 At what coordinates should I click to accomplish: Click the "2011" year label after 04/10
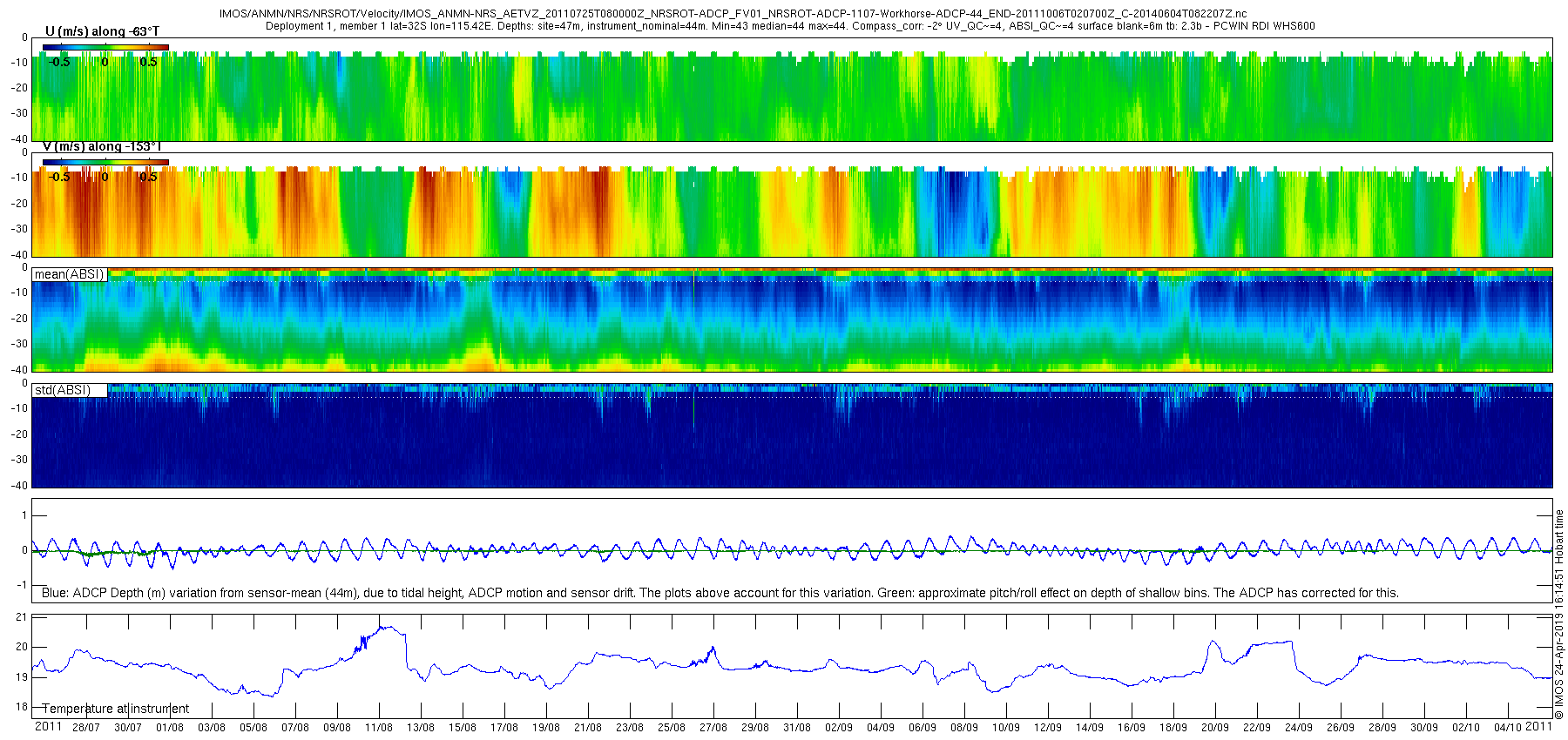click(1538, 727)
